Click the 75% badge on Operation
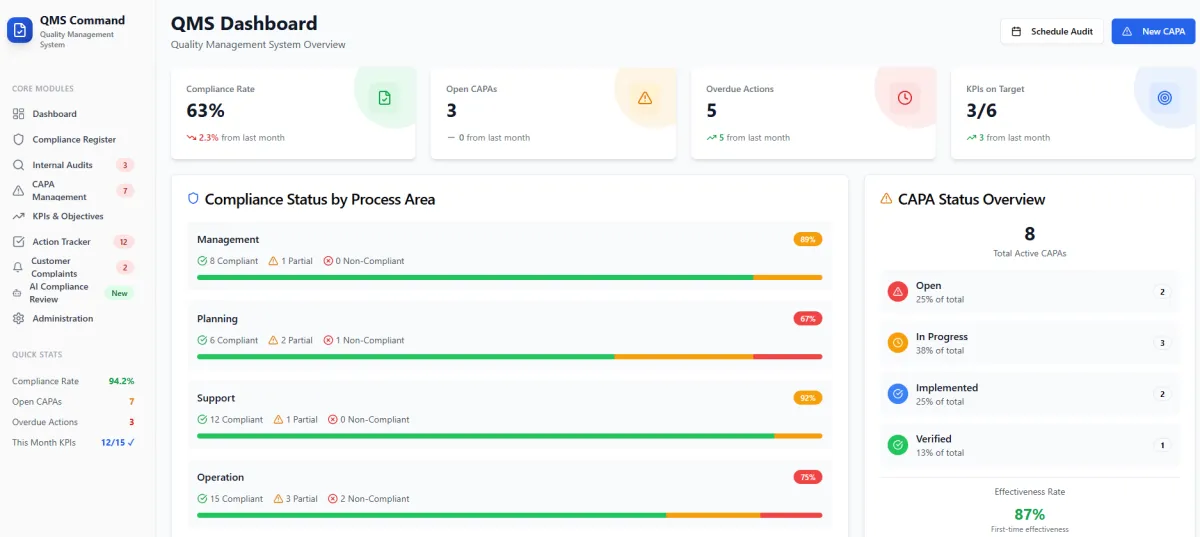1200x537 pixels. pos(808,477)
